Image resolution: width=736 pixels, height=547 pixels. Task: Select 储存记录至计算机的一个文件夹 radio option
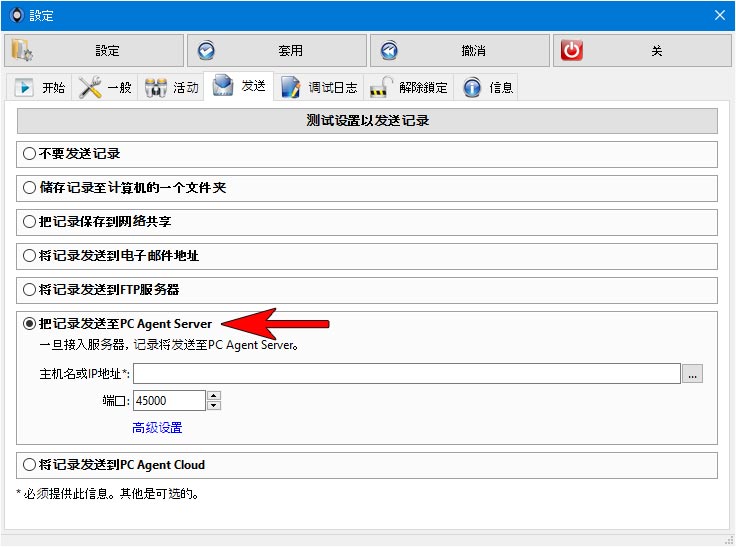pyautogui.click(x=30, y=188)
